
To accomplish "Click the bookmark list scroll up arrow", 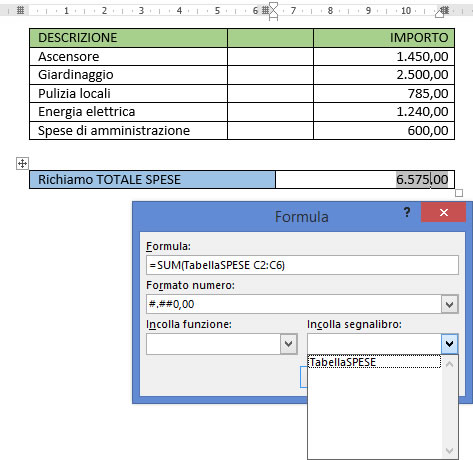I will [x=449, y=364].
